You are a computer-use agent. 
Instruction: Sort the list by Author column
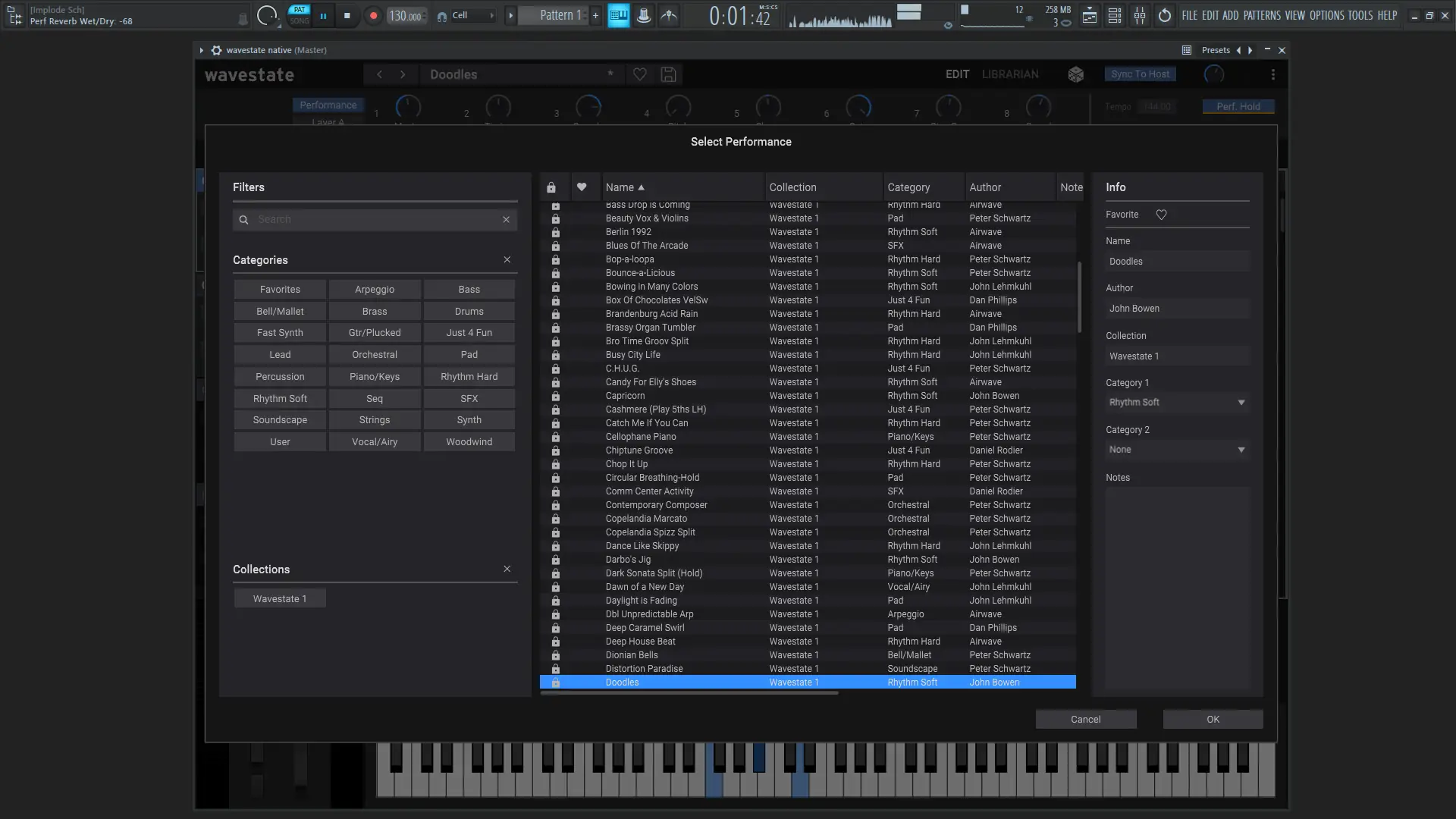coord(984,187)
